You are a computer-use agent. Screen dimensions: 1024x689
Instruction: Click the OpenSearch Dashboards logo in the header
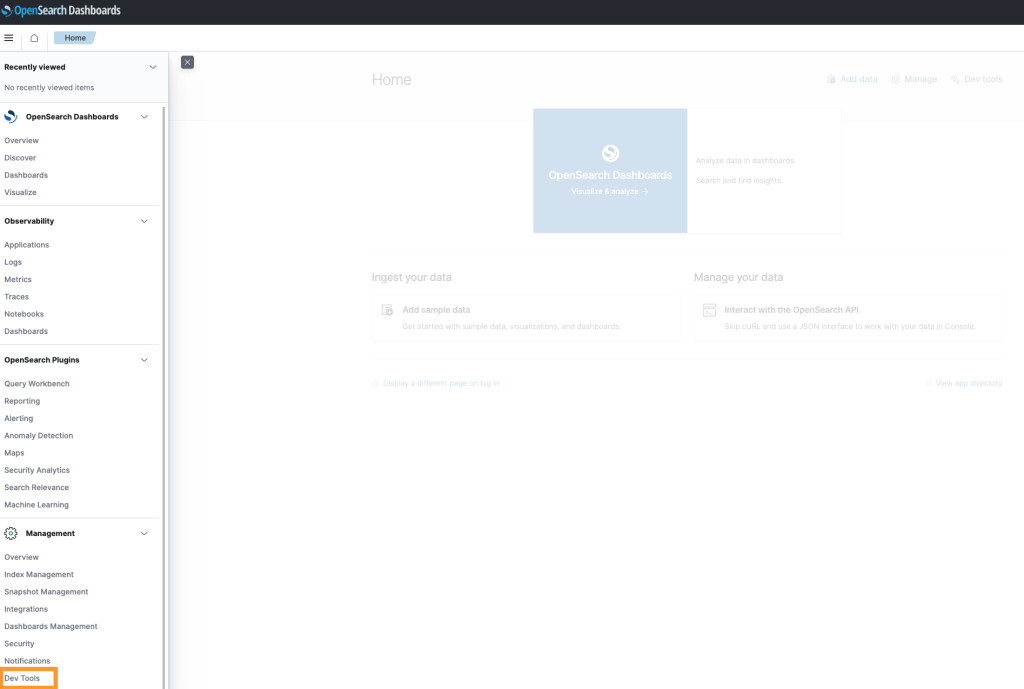tap(61, 10)
